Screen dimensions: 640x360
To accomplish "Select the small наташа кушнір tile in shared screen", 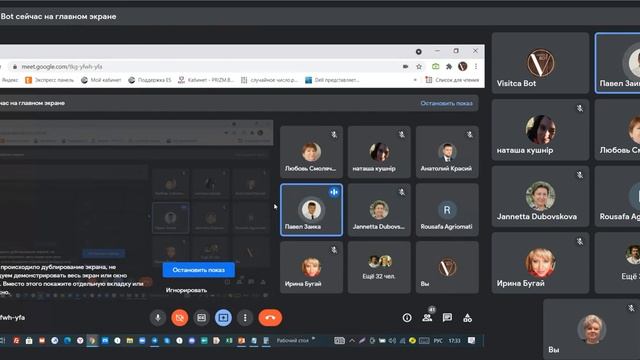I will 379,152.
